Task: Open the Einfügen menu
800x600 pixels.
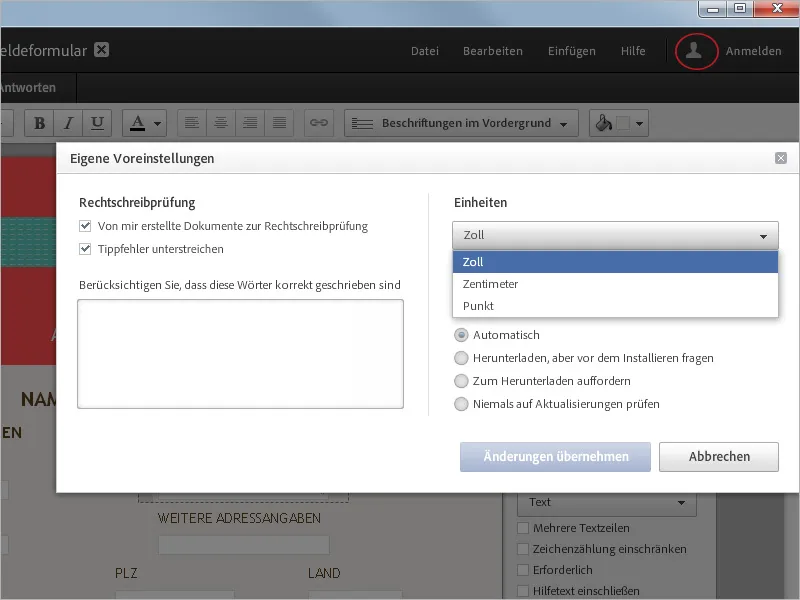Action: pos(571,51)
